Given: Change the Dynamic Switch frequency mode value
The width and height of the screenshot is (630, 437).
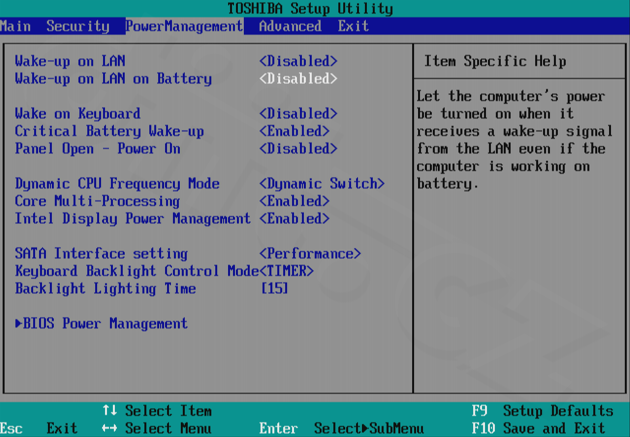Looking at the screenshot, I should (x=322, y=184).
